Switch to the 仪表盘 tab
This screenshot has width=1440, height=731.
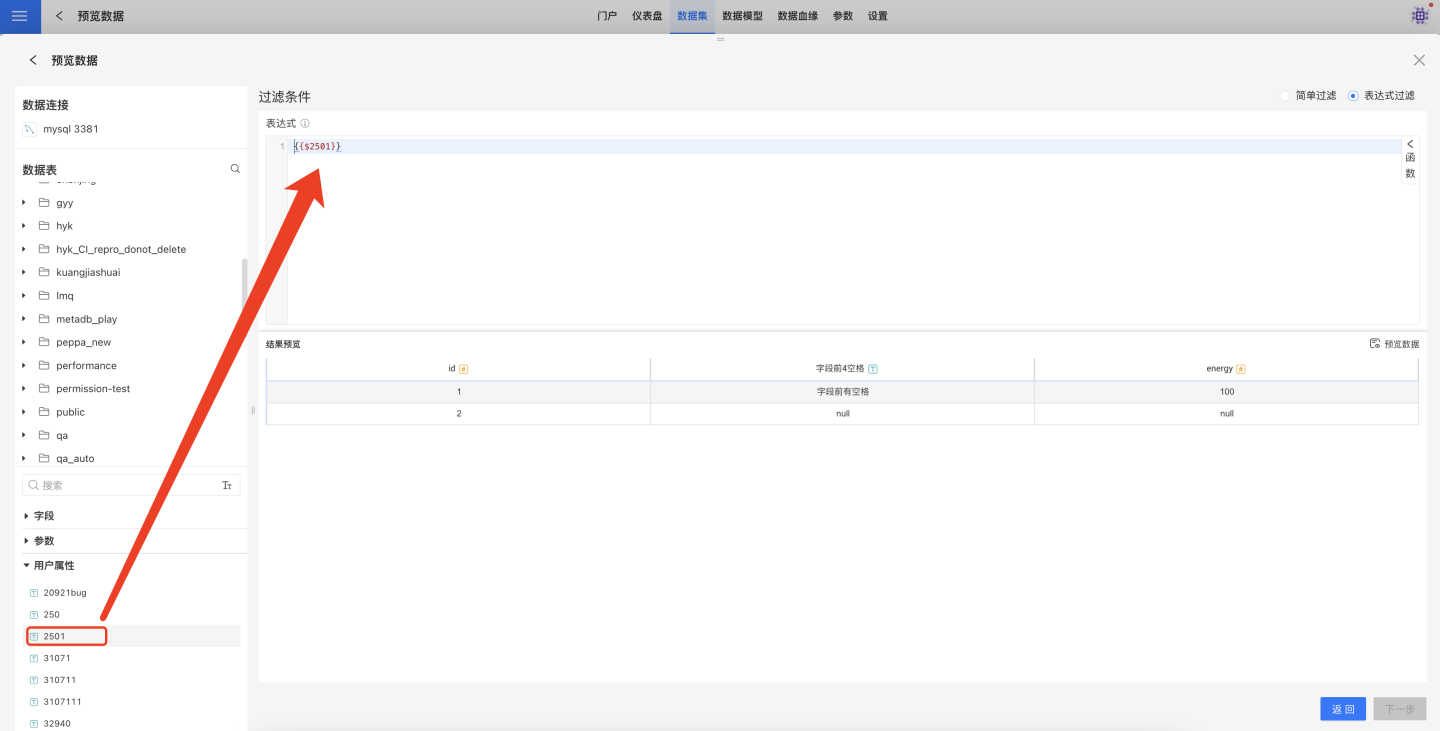coord(647,16)
